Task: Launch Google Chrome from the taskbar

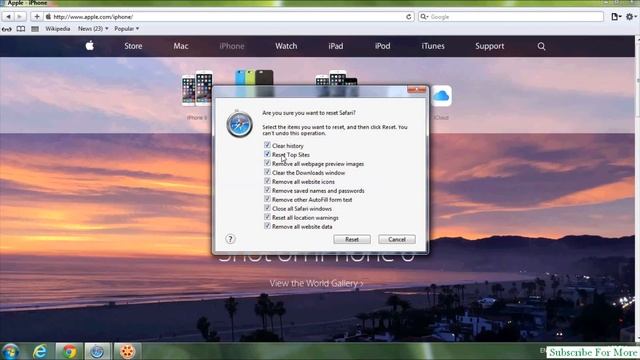Action: coord(69,351)
